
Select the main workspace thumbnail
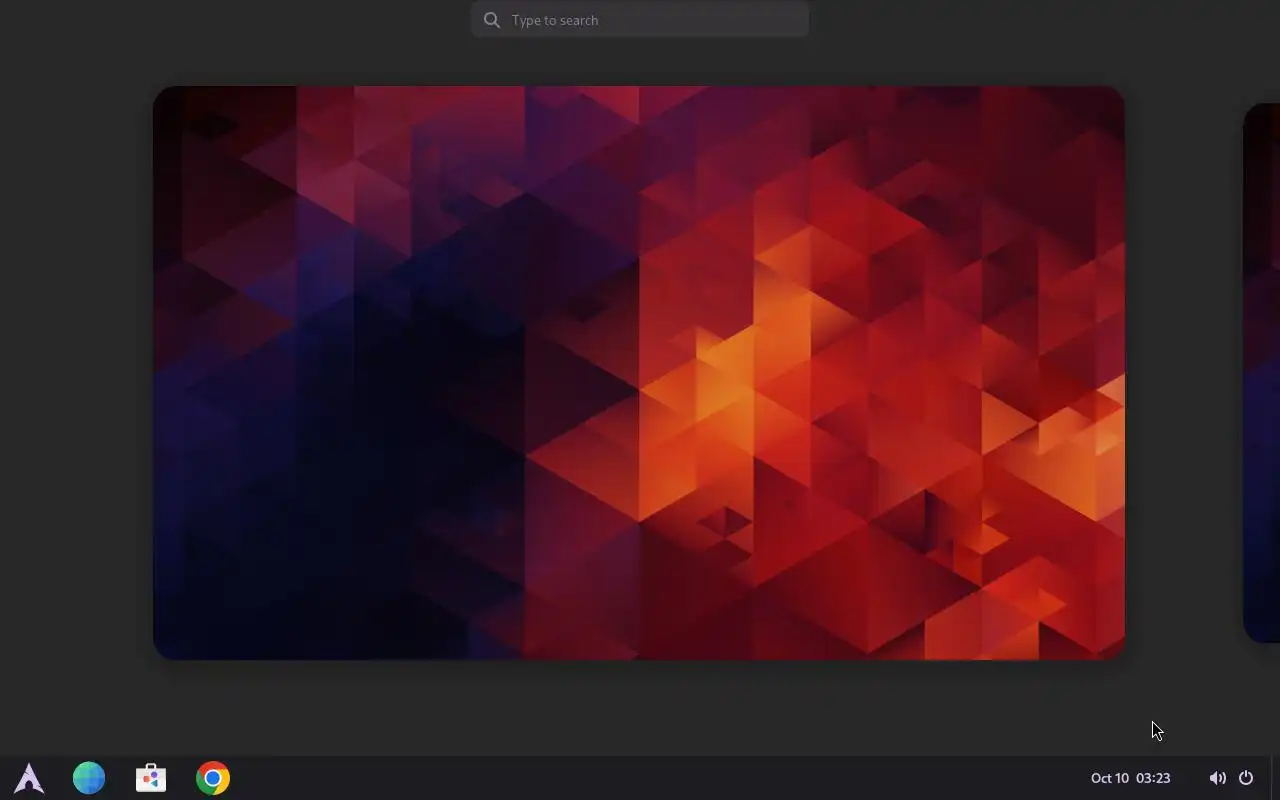[639, 373]
